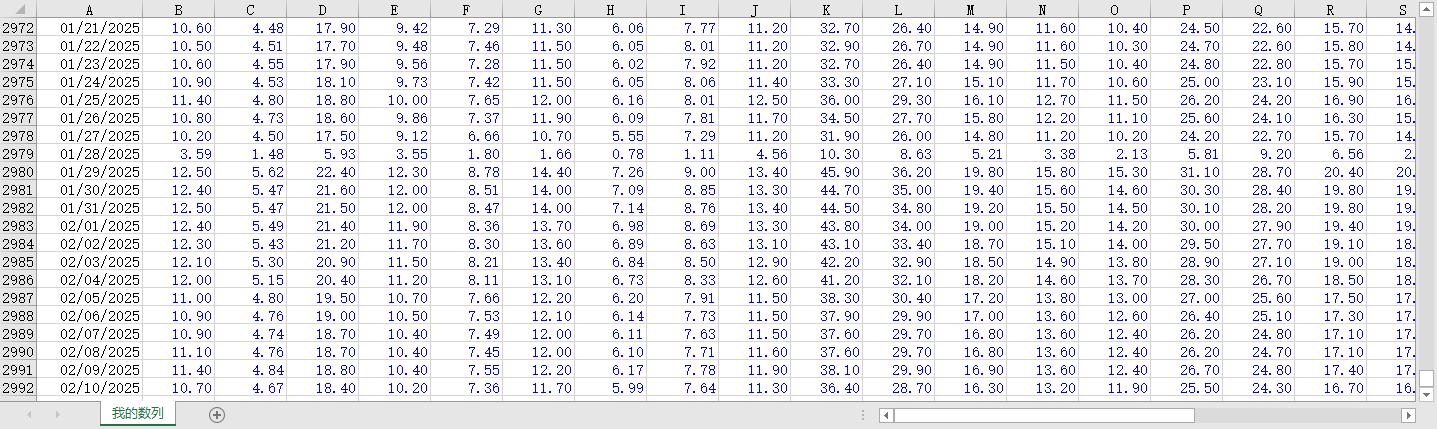Select column F header
The image size is (1437, 429).
466,9
